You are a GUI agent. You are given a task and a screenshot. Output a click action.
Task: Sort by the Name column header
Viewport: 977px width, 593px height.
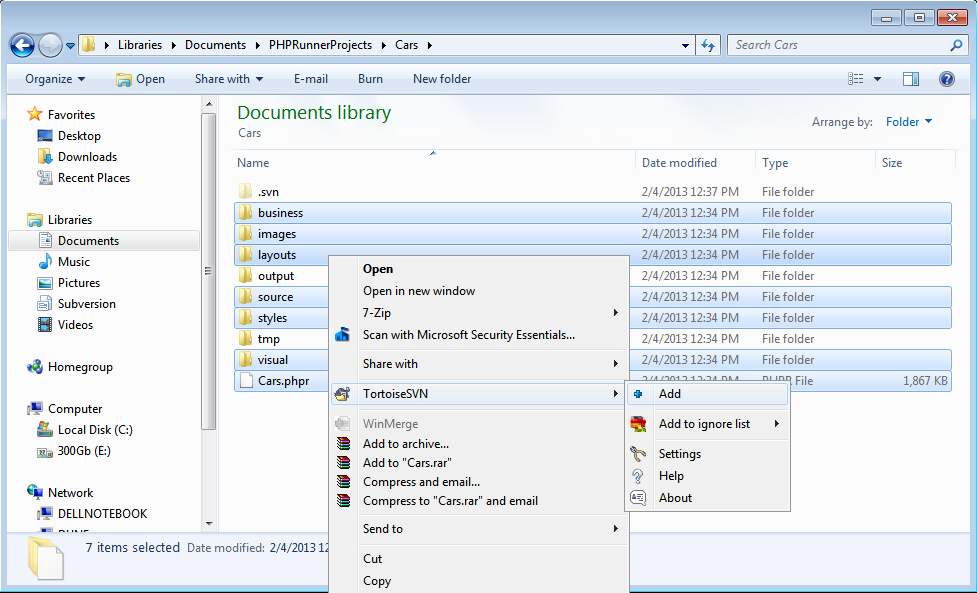[434, 163]
